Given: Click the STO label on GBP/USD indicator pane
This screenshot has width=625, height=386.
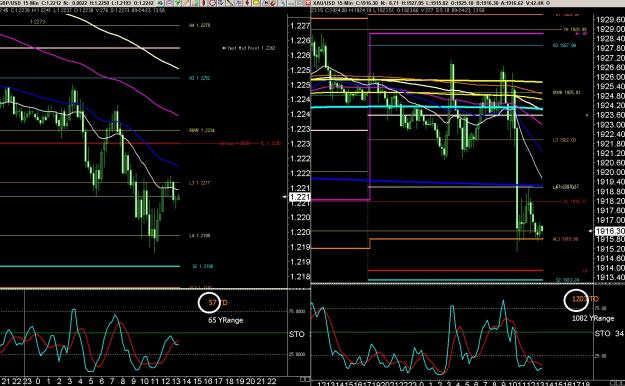Looking at the screenshot, I should tap(297, 334).
